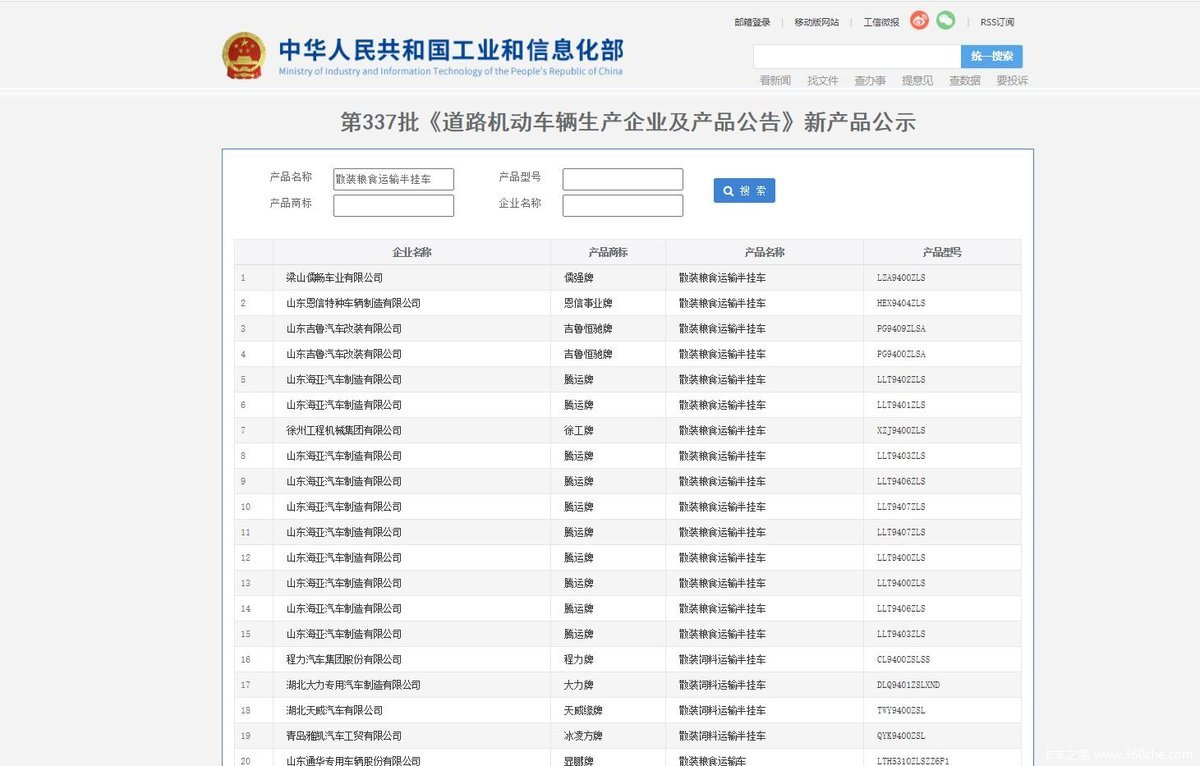Screen dimensions: 1200x766
Task: Click company 湖北天威汽车有限公司
Action: [x=334, y=711]
